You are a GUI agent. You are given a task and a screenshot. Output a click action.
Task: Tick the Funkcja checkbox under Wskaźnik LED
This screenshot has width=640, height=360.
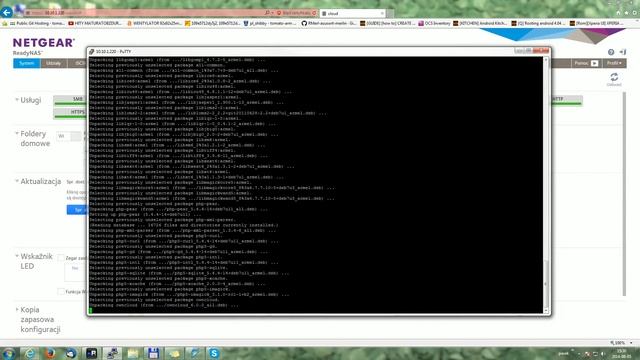(61, 291)
